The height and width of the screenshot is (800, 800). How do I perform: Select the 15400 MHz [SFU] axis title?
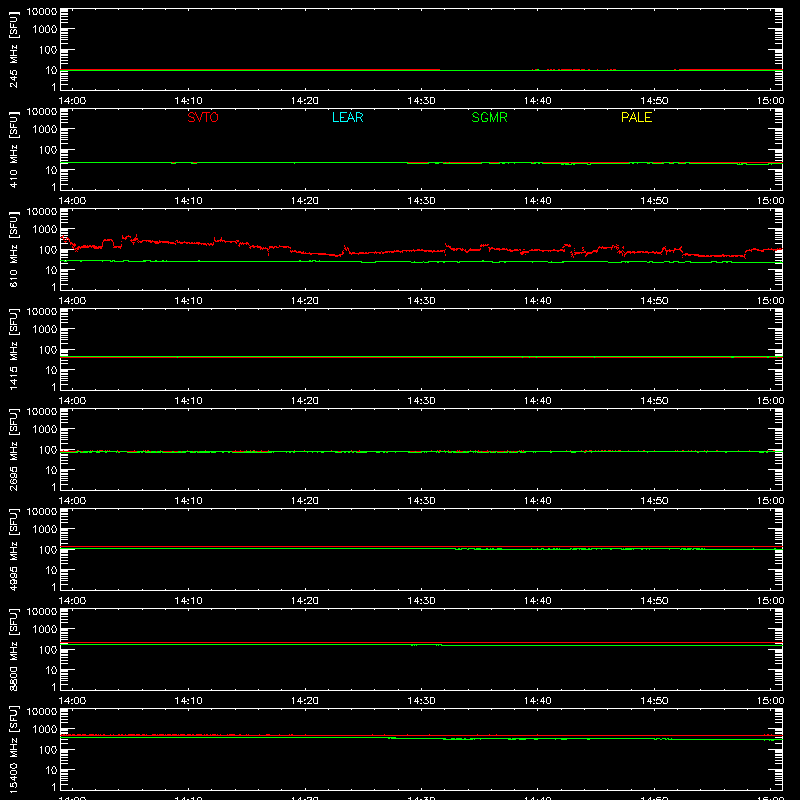(14, 749)
